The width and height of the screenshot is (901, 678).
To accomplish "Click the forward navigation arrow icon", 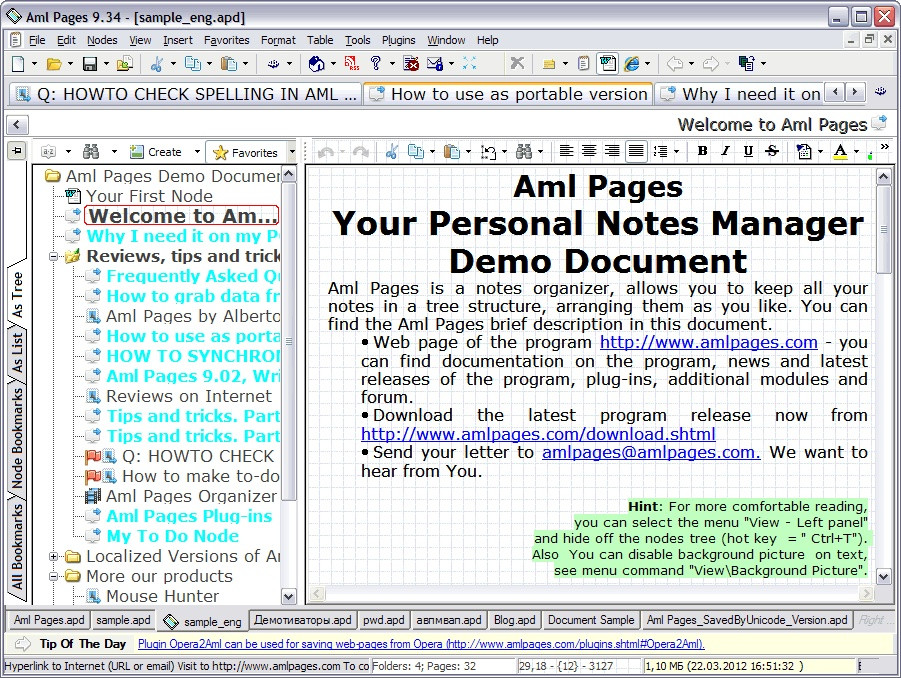I will [711, 63].
